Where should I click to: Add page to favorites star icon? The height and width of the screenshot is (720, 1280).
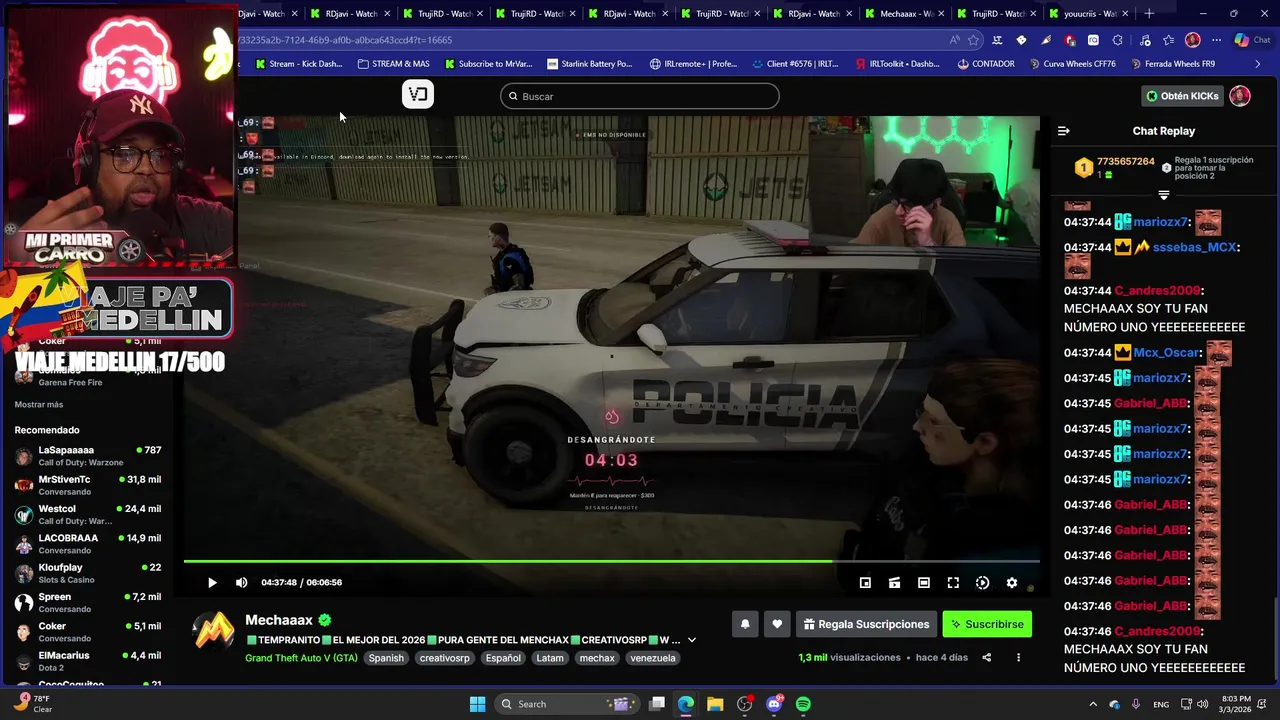(x=975, y=40)
